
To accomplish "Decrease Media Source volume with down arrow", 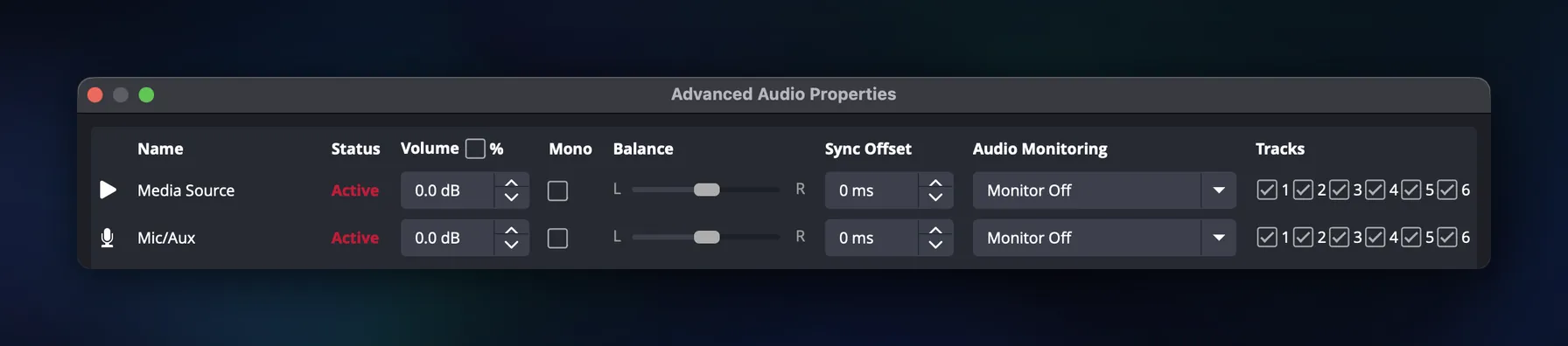I will (512, 198).
